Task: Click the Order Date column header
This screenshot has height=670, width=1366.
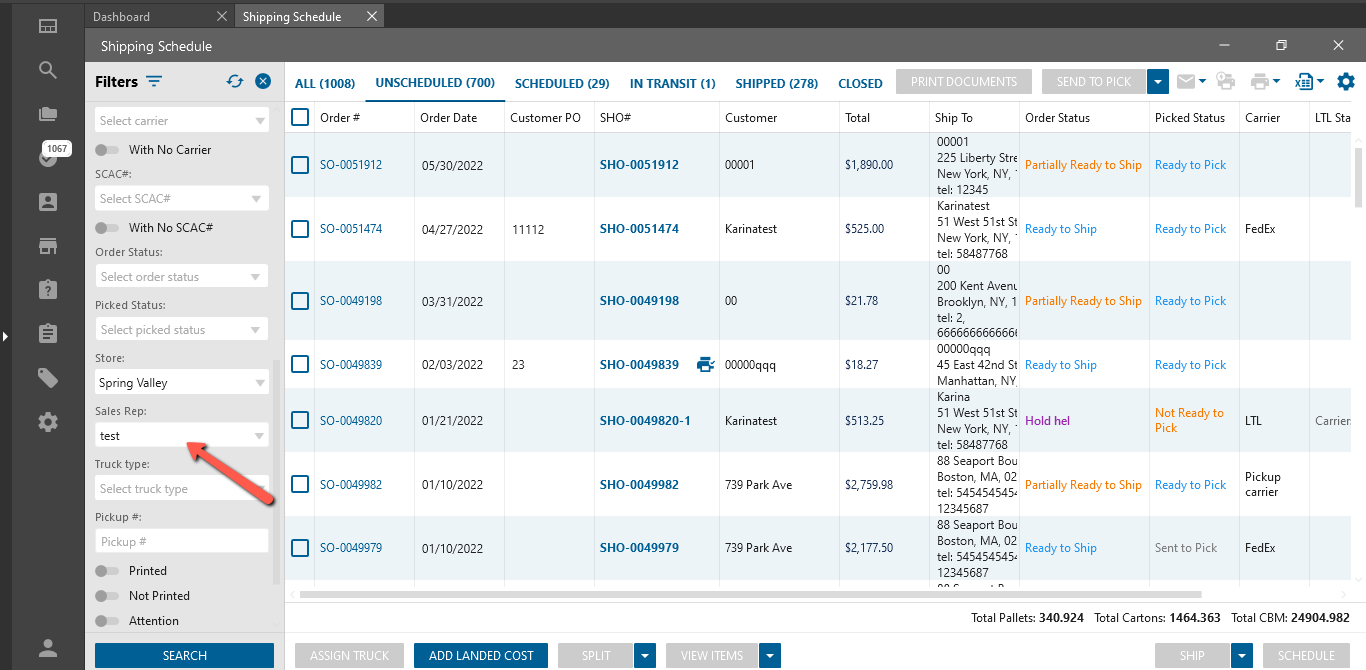Action: (449, 117)
